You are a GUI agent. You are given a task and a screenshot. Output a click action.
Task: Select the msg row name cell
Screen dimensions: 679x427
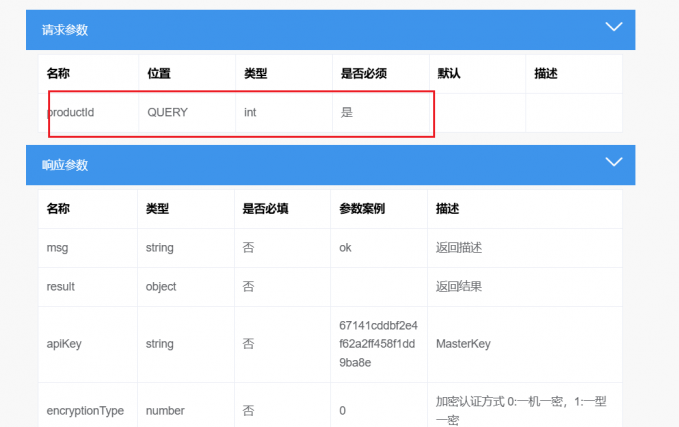57,248
